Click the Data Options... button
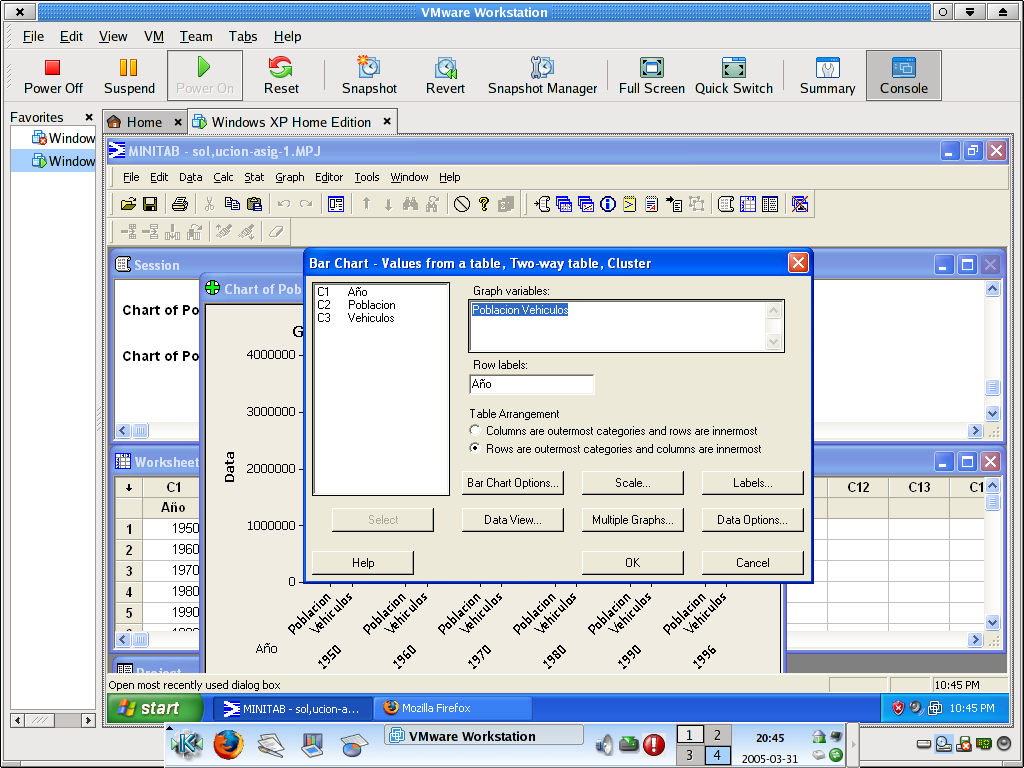This screenshot has height=768, width=1024. tap(752, 520)
